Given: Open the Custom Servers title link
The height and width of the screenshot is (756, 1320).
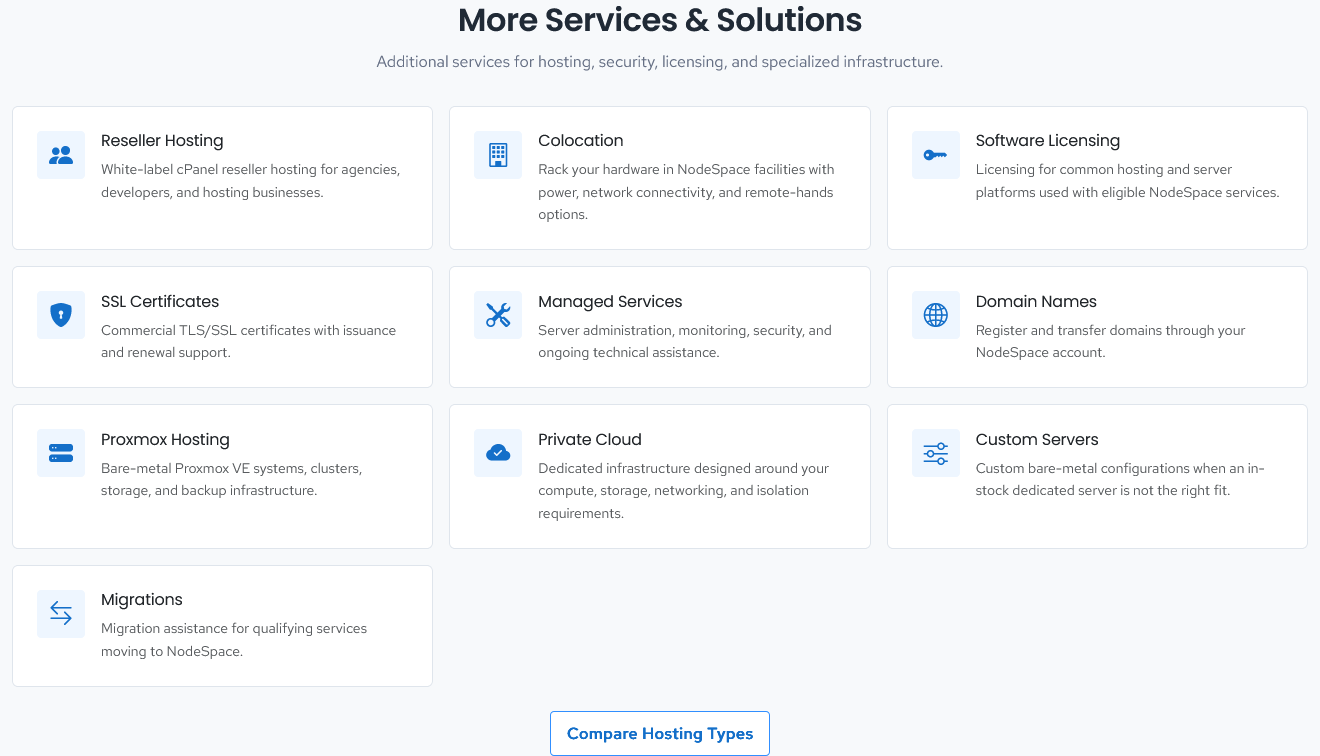Looking at the screenshot, I should click(x=1037, y=439).
